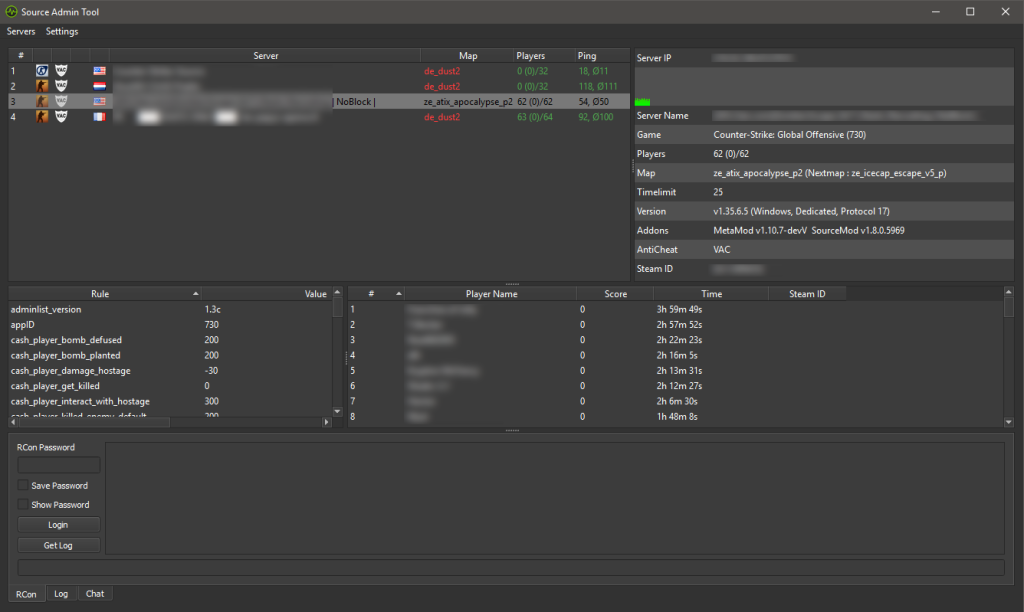Click the Counter-Strike Source game icon in row 1
Image resolution: width=1024 pixels, height=612 pixels.
point(42,71)
